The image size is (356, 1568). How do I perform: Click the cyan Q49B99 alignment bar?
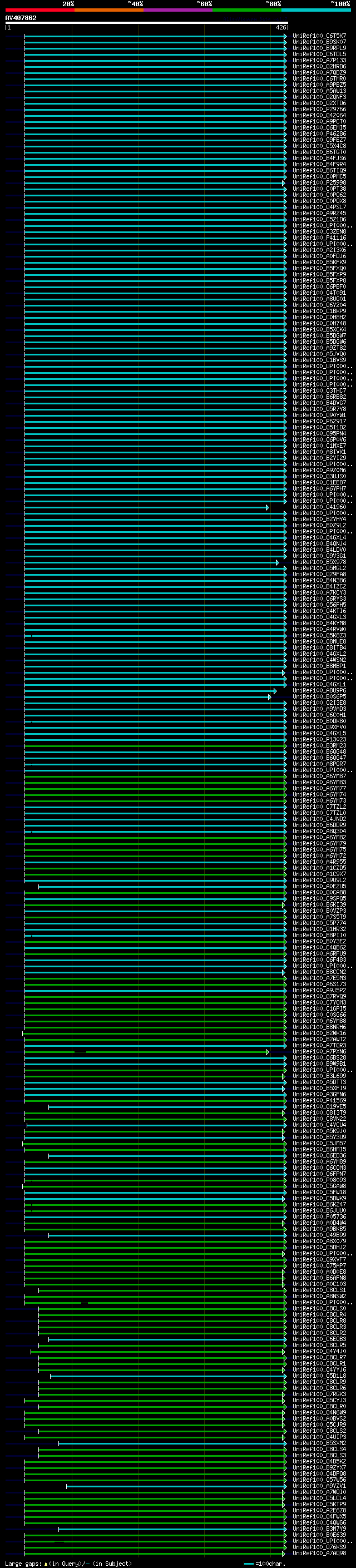pos(167,1235)
